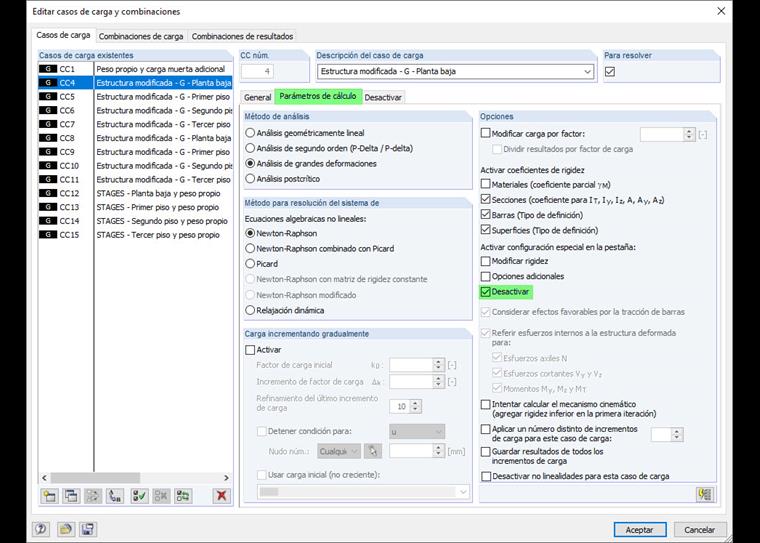This screenshot has height=543, width=760.
Task: Open the General sub-tab
Action: (x=257, y=97)
